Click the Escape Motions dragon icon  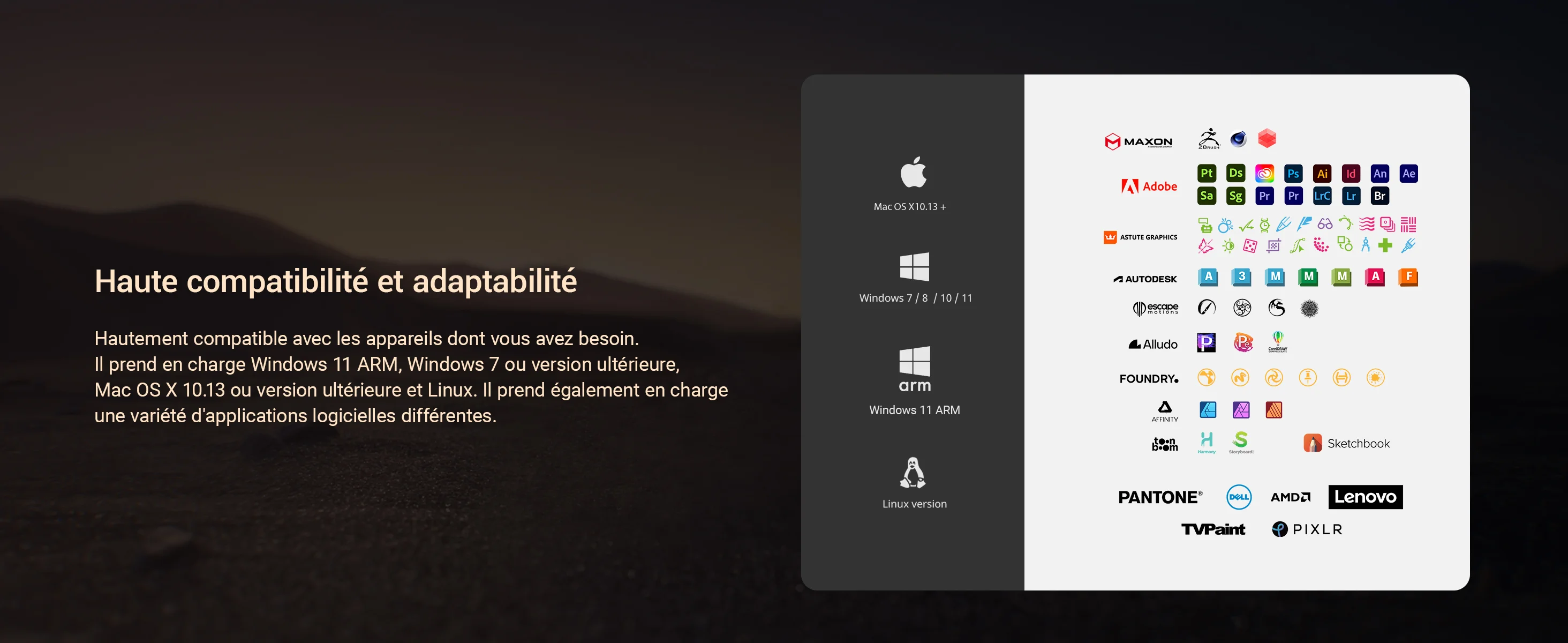(1277, 308)
